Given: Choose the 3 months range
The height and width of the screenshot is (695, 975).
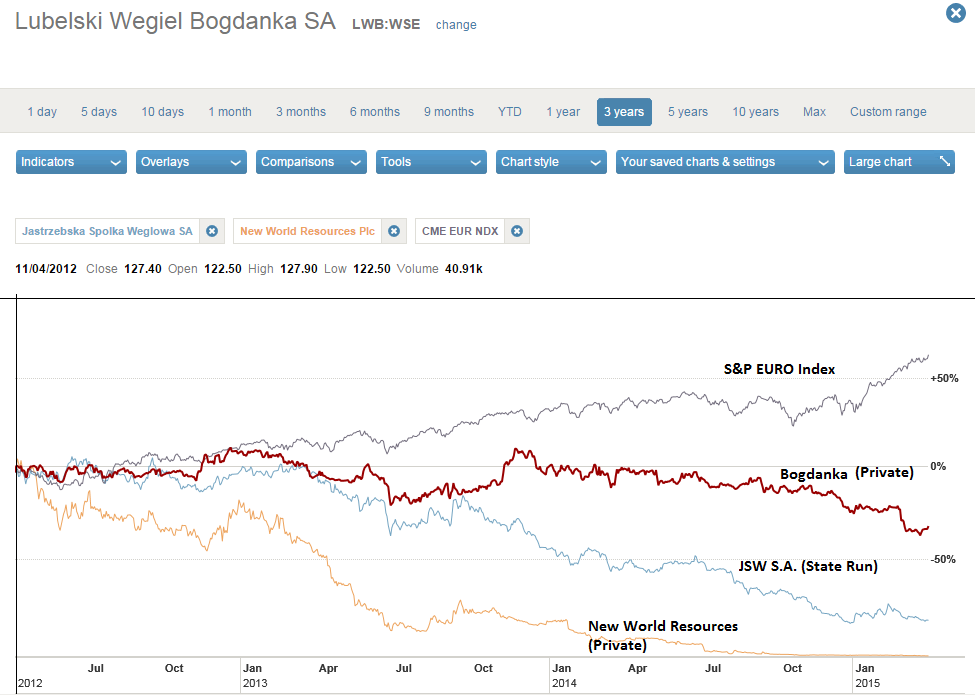Looking at the screenshot, I should click(x=301, y=112).
